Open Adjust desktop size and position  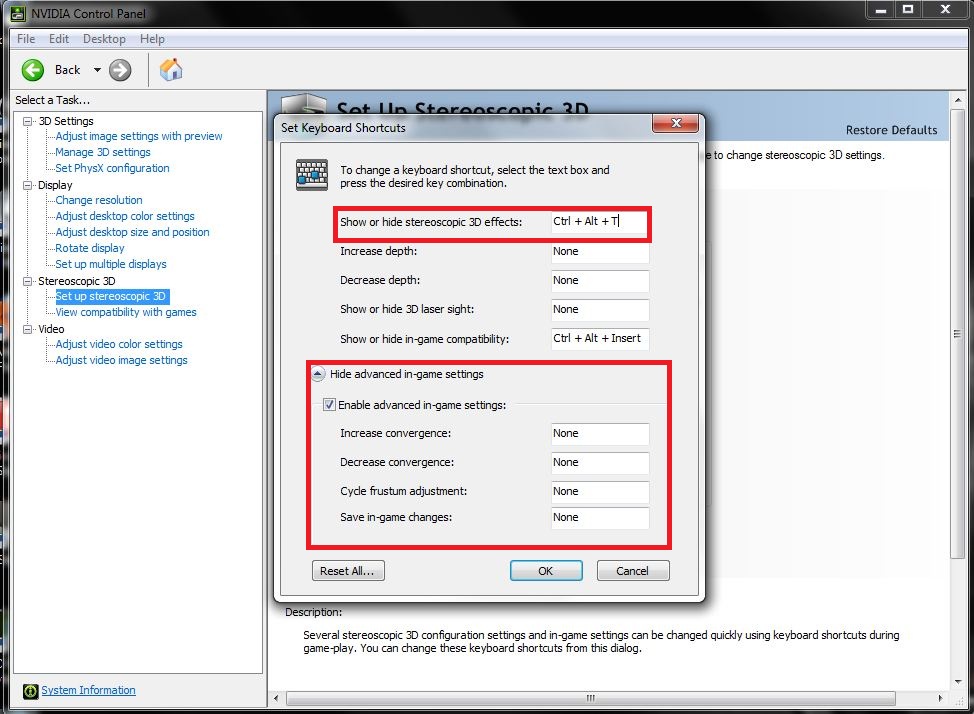[132, 232]
